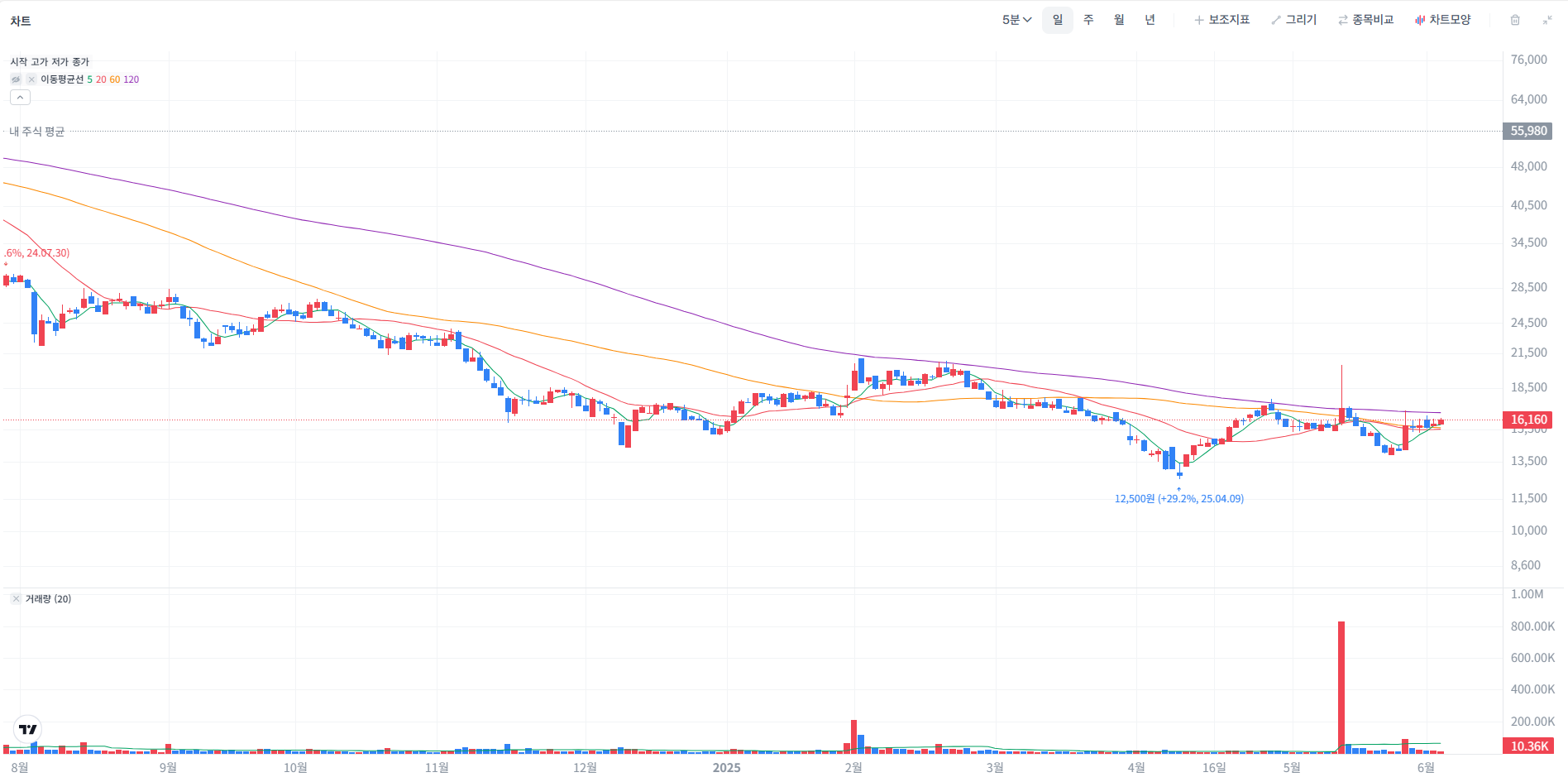Select the 일 daily chart tab
The image size is (1568, 782).
coord(1058,20)
